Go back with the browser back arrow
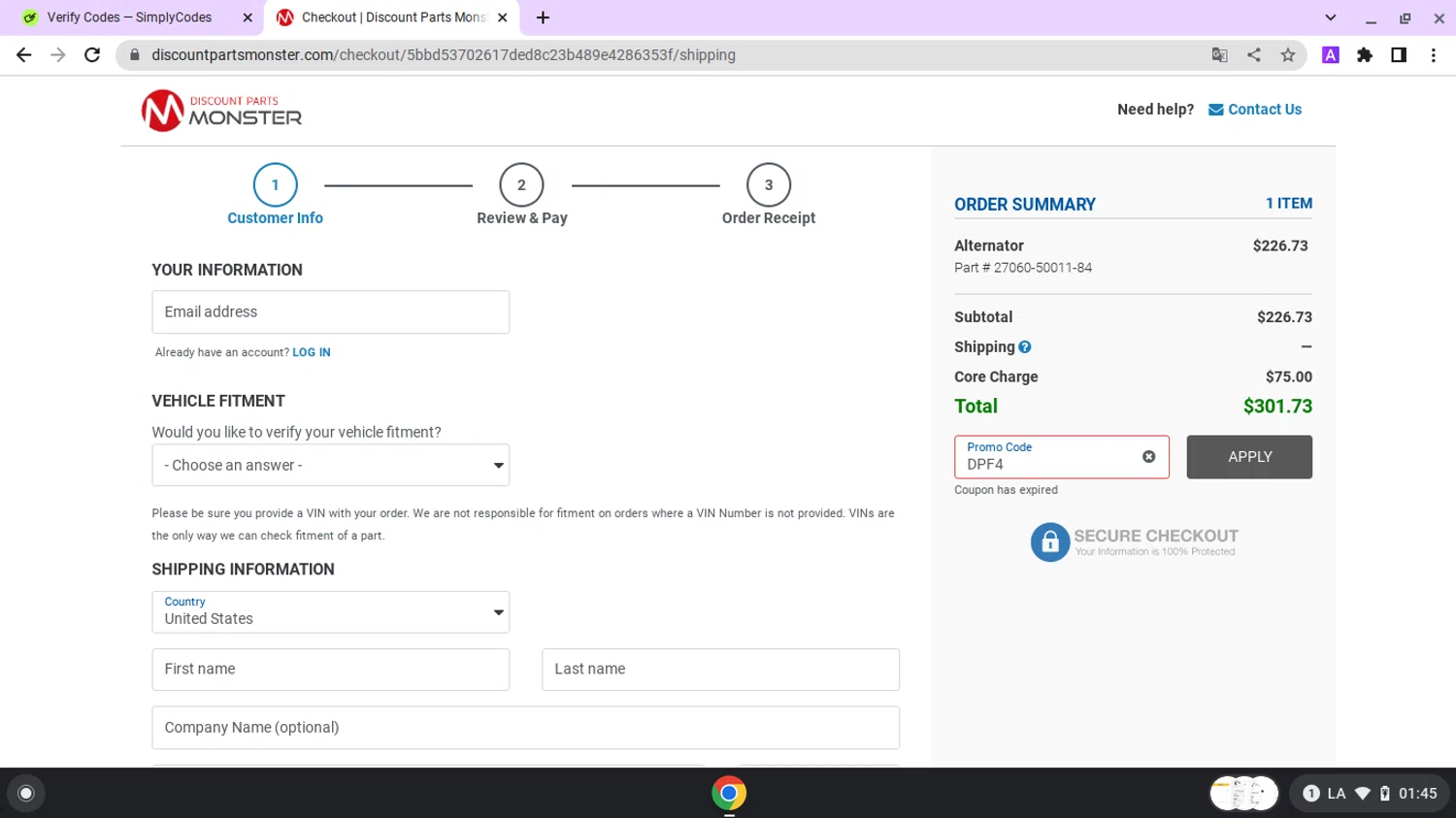The height and width of the screenshot is (818, 1456). (x=24, y=55)
